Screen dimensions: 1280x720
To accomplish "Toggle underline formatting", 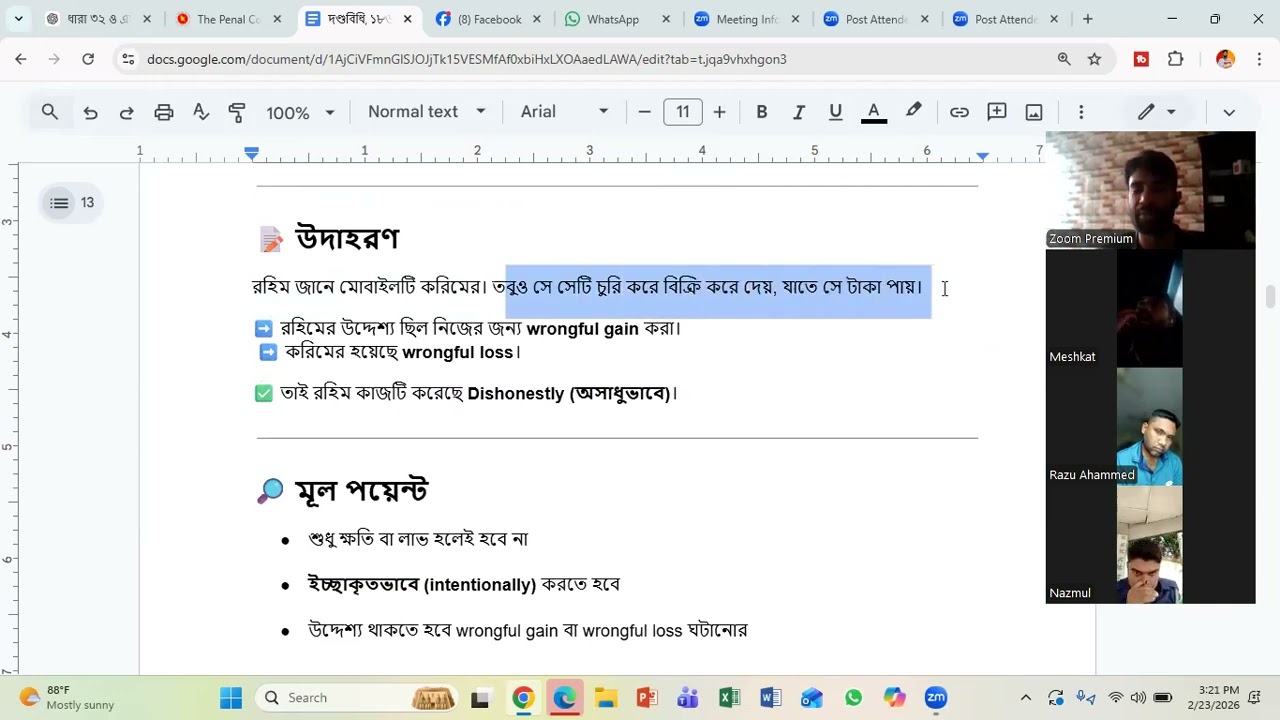I will click(x=836, y=112).
